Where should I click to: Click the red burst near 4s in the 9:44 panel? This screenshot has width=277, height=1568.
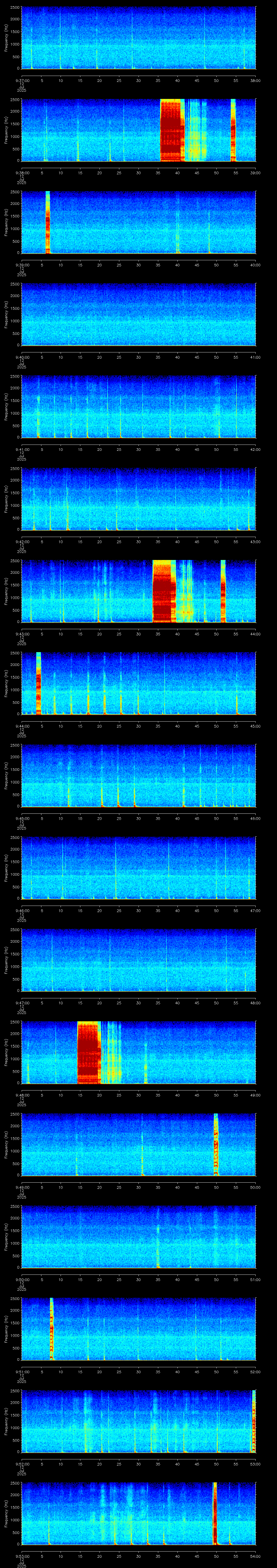[38, 683]
